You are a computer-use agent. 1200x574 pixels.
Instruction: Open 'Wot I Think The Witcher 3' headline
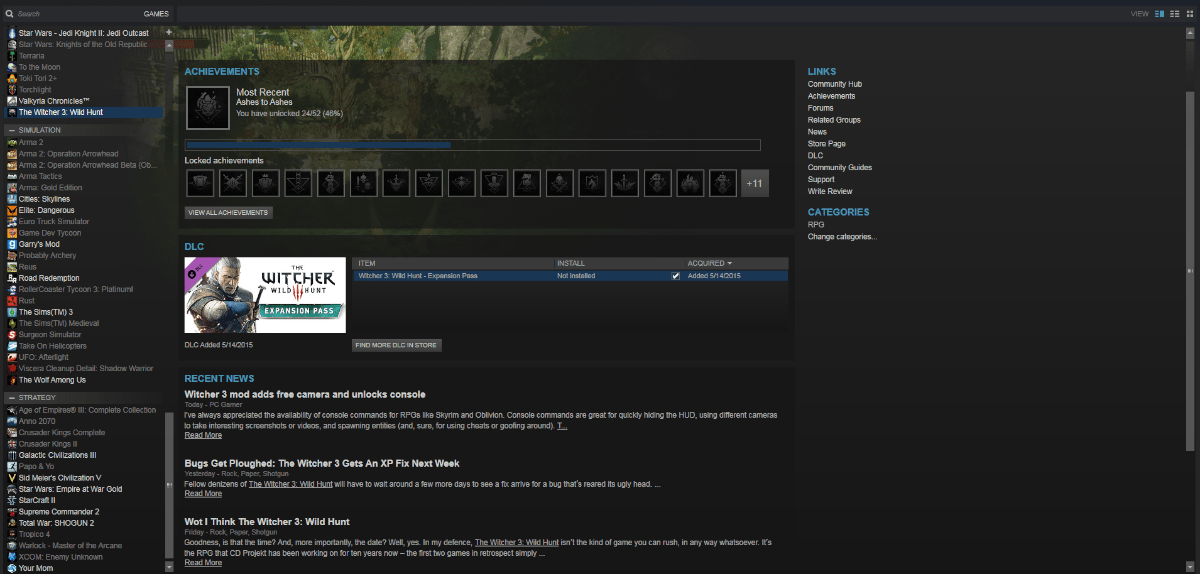click(267, 522)
